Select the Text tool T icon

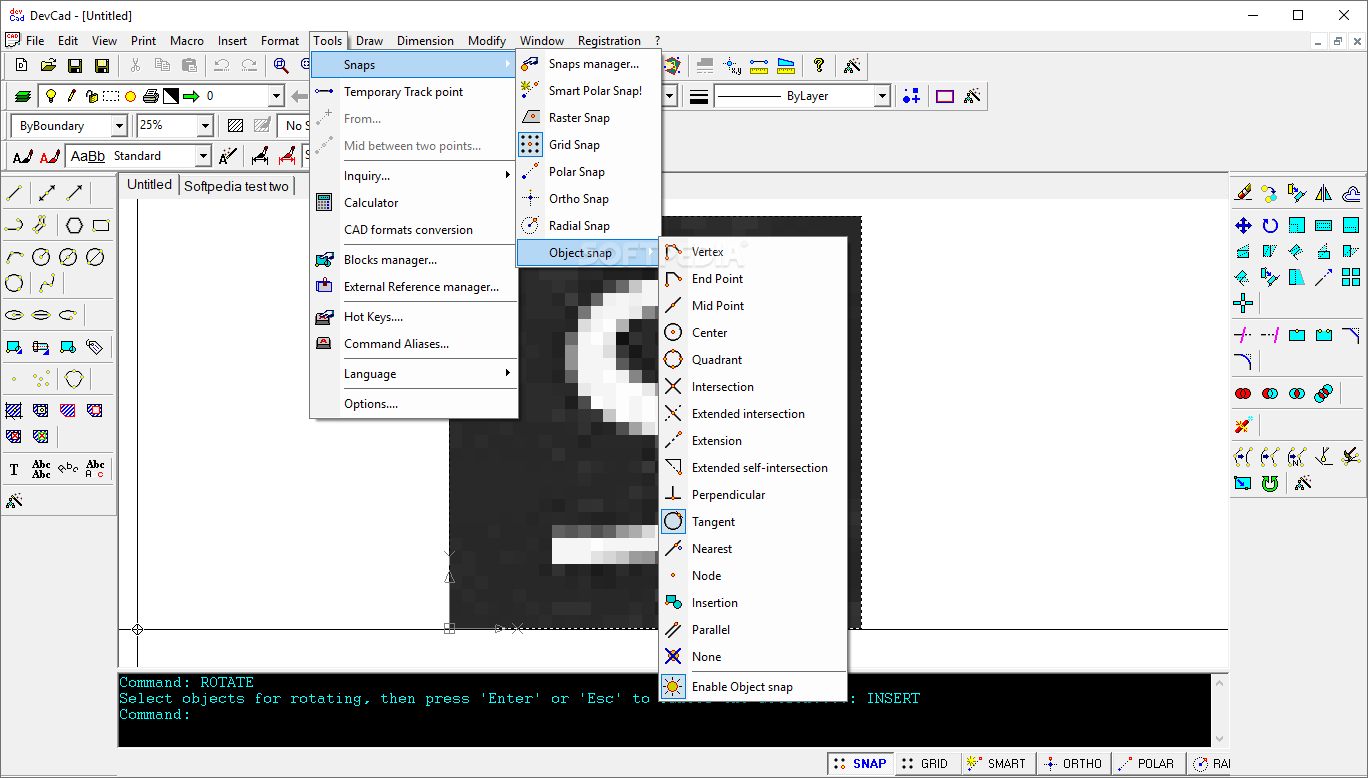click(x=14, y=469)
